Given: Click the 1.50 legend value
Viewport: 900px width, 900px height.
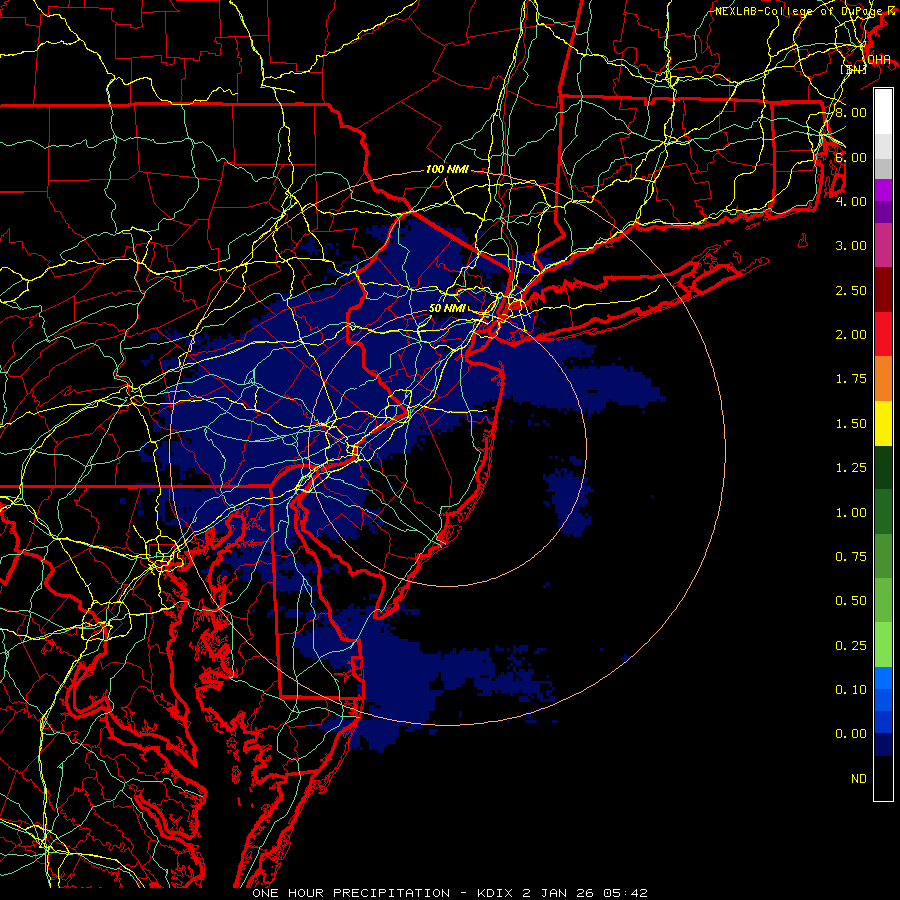Looking at the screenshot, I should pos(851,424).
